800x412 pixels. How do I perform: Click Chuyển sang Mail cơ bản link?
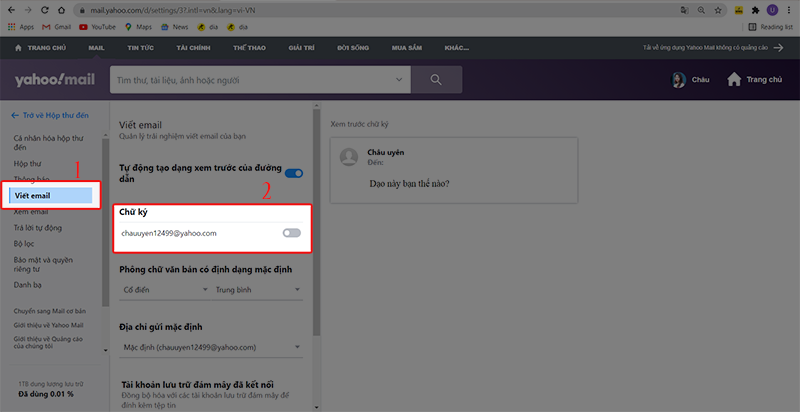(50, 311)
